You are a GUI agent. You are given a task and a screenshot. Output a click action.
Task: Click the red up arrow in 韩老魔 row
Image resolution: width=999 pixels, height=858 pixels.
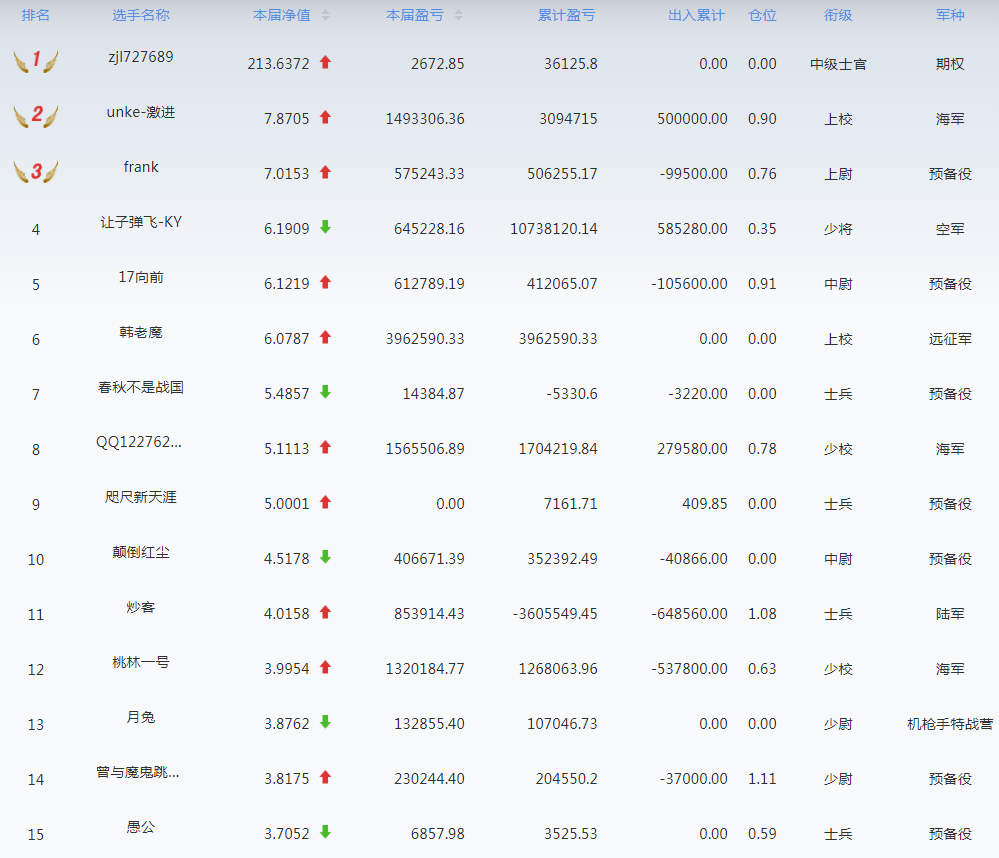[x=326, y=338]
